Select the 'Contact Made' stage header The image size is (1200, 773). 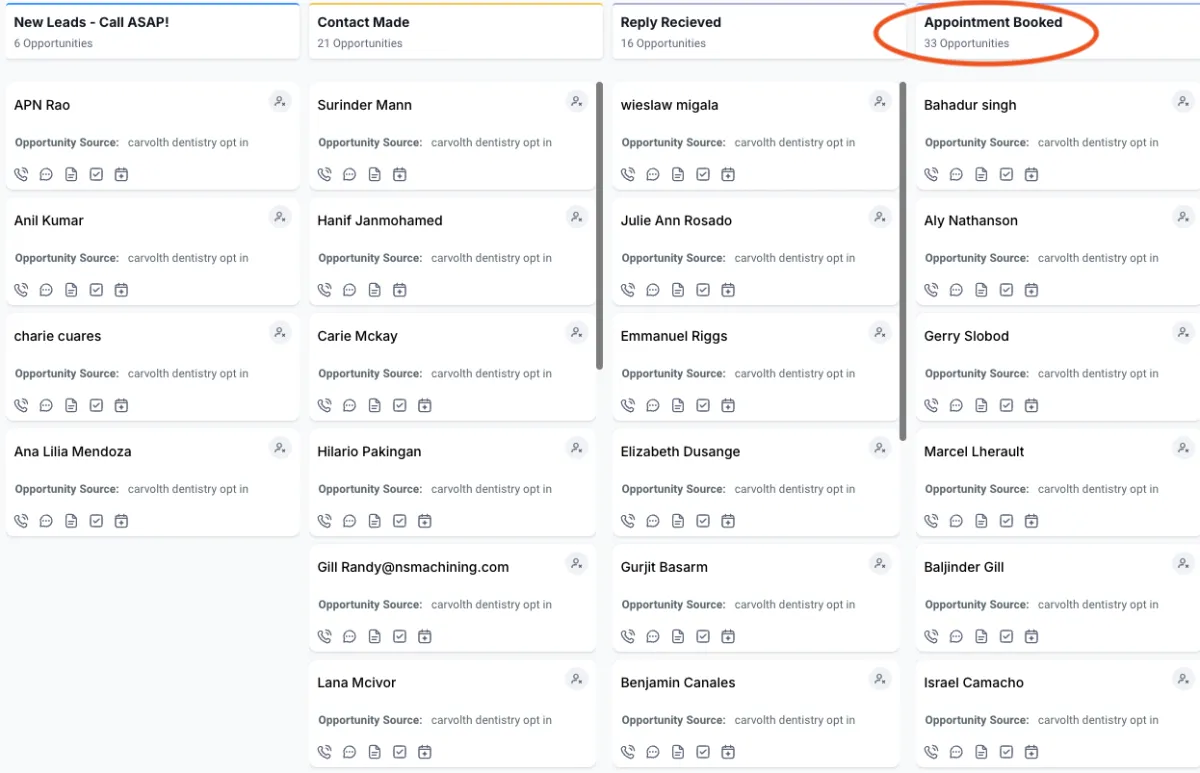click(455, 32)
